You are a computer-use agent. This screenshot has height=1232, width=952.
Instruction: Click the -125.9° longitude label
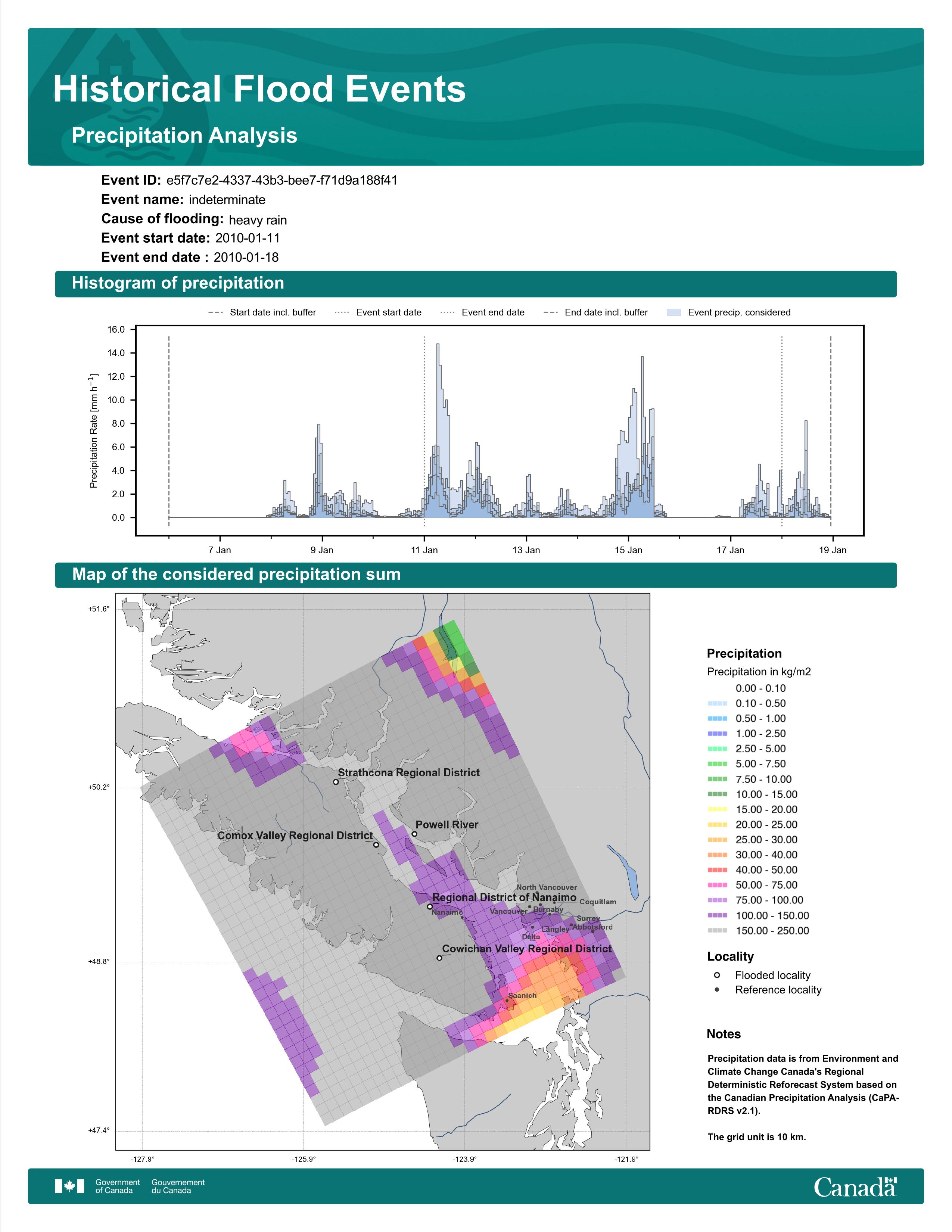pyautogui.click(x=304, y=1159)
